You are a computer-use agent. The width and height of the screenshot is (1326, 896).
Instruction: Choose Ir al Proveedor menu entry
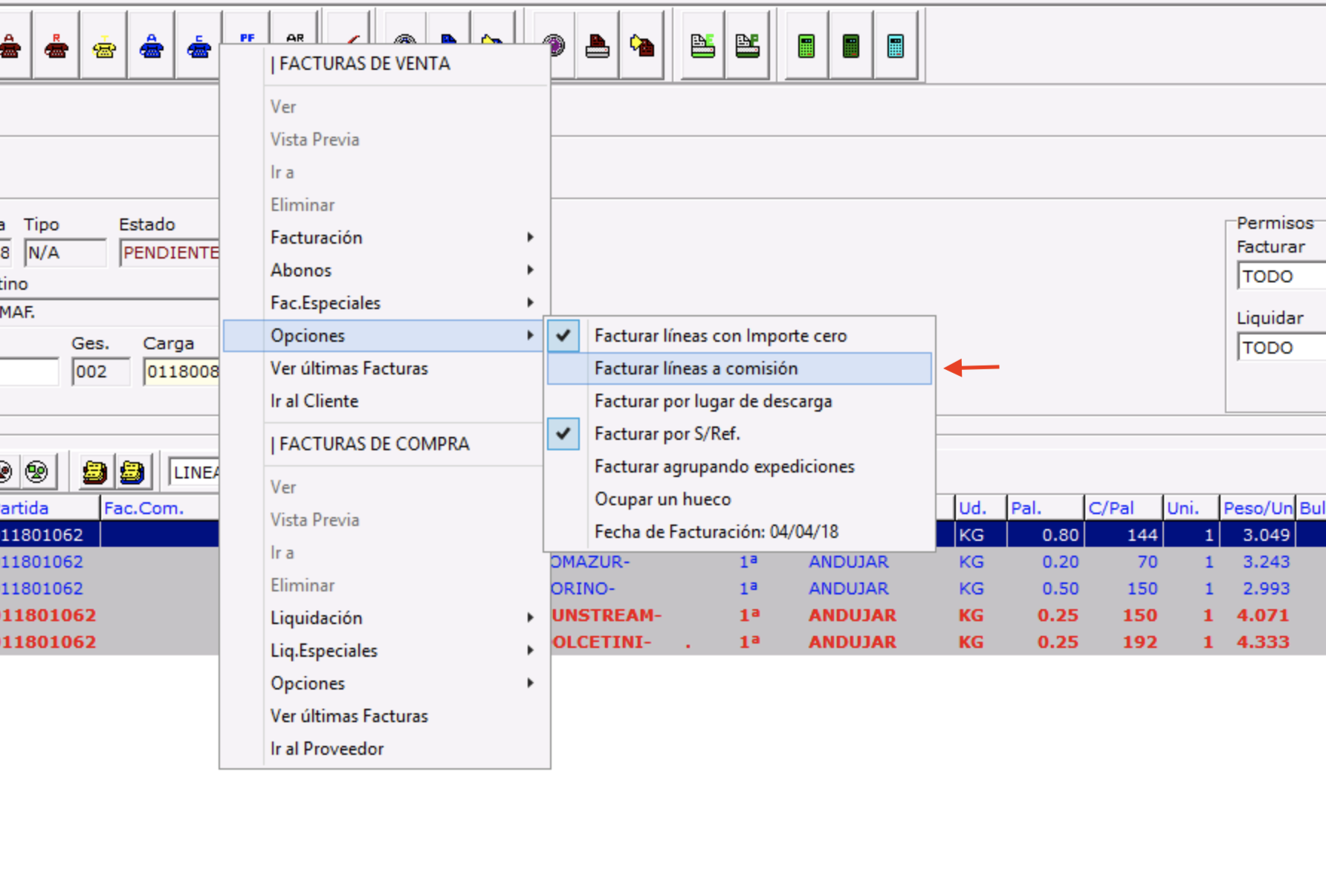(327, 749)
